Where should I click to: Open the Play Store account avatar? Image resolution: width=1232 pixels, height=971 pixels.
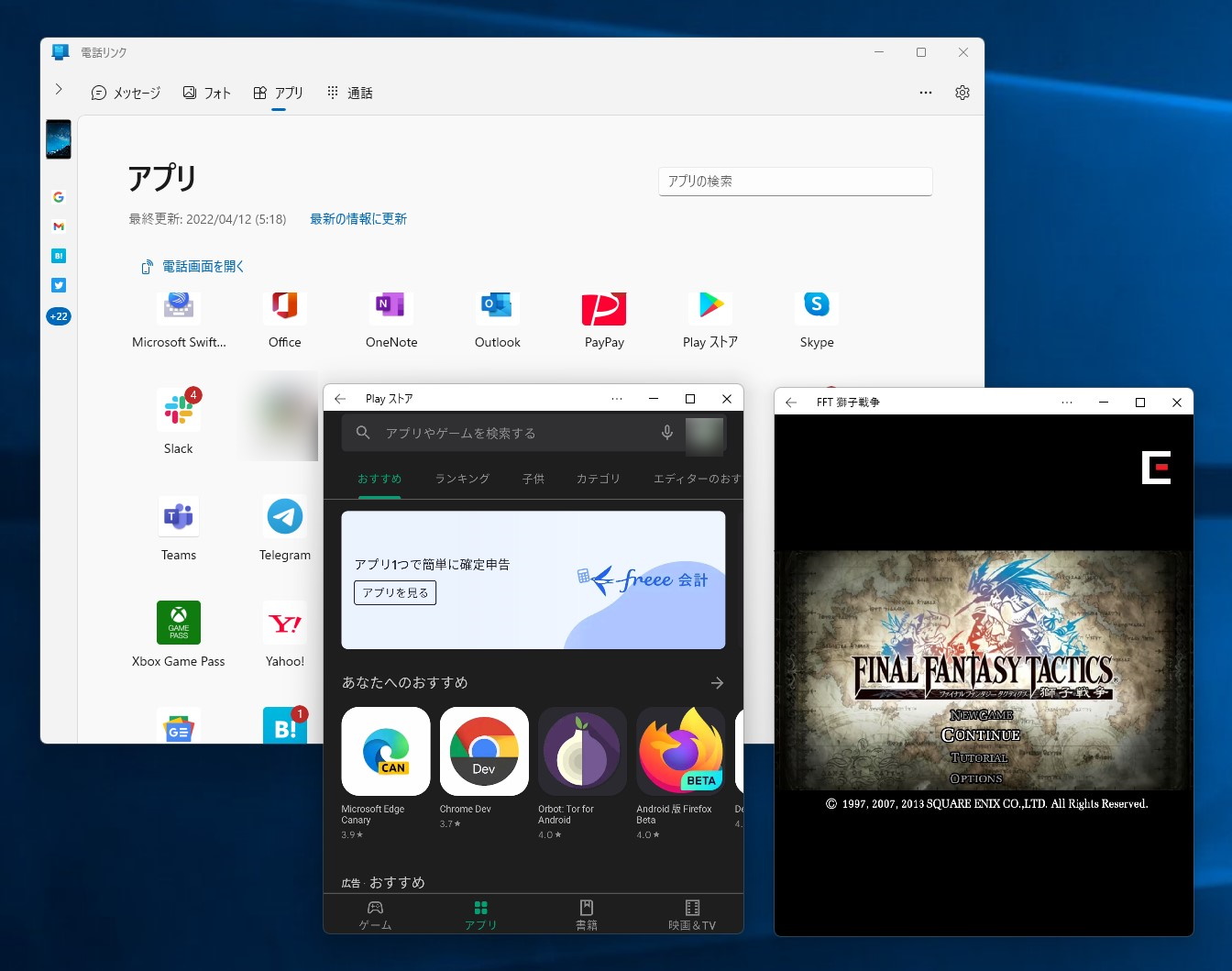coord(705,436)
